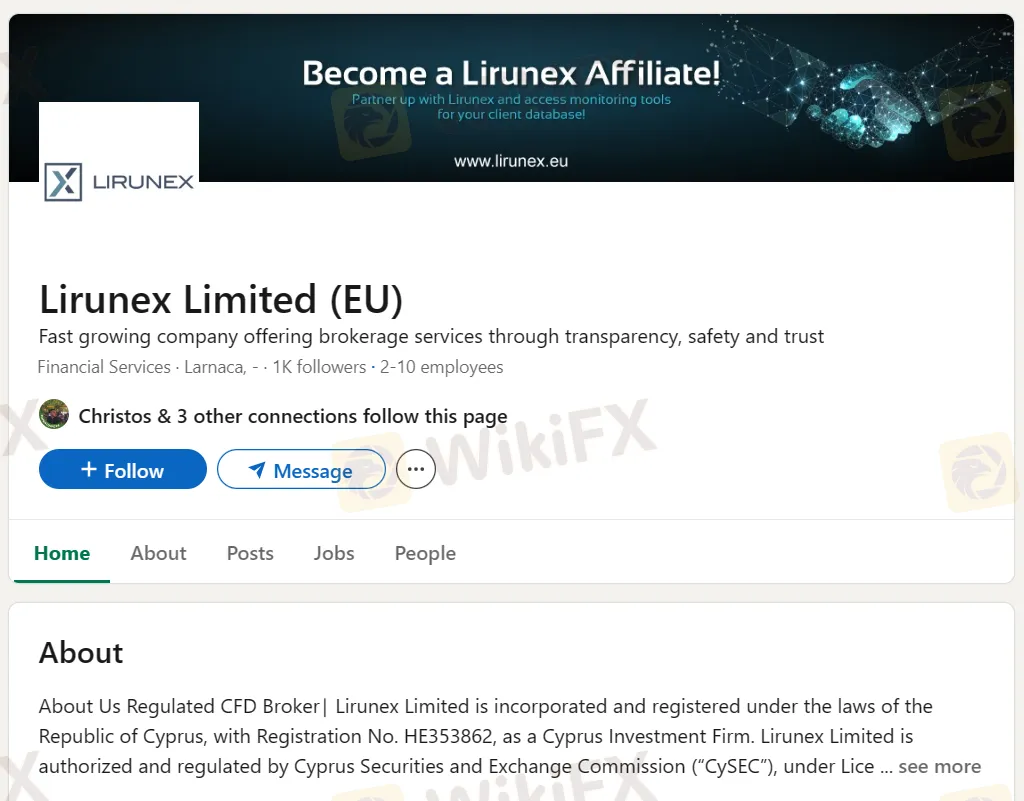The height and width of the screenshot is (801, 1024).
Task: Send a Message to Lirunex Limited
Action: pyautogui.click(x=301, y=469)
